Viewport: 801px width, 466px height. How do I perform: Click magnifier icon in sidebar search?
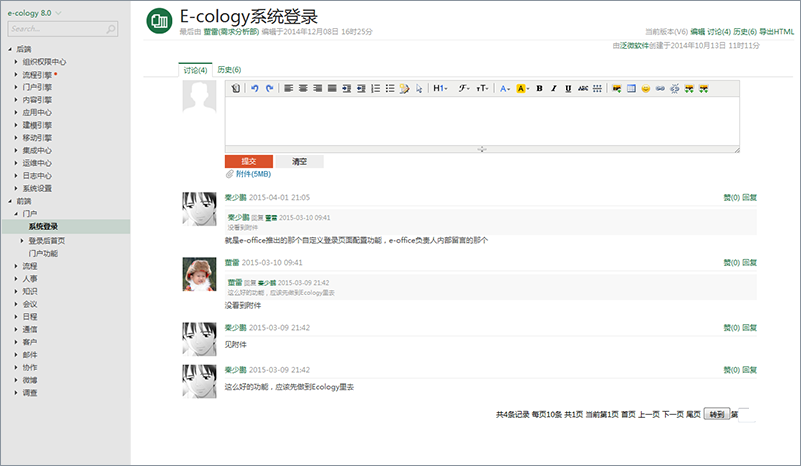coord(110,29)
